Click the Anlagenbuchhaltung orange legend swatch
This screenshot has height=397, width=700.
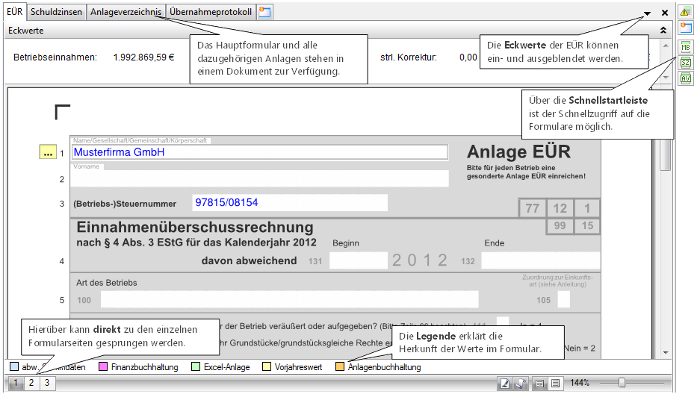tap(340, 367)
